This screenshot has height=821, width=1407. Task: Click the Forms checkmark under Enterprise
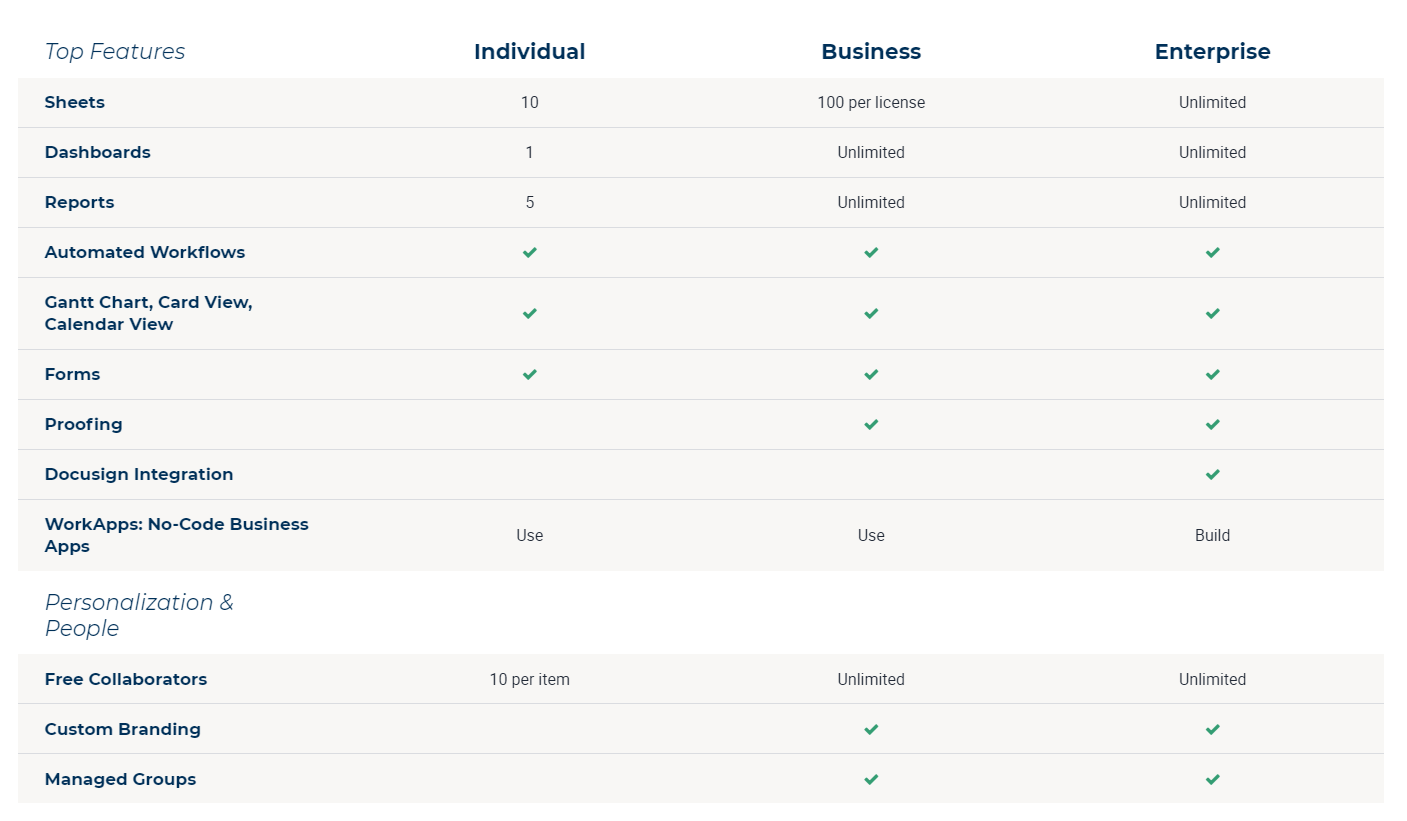1212,374
